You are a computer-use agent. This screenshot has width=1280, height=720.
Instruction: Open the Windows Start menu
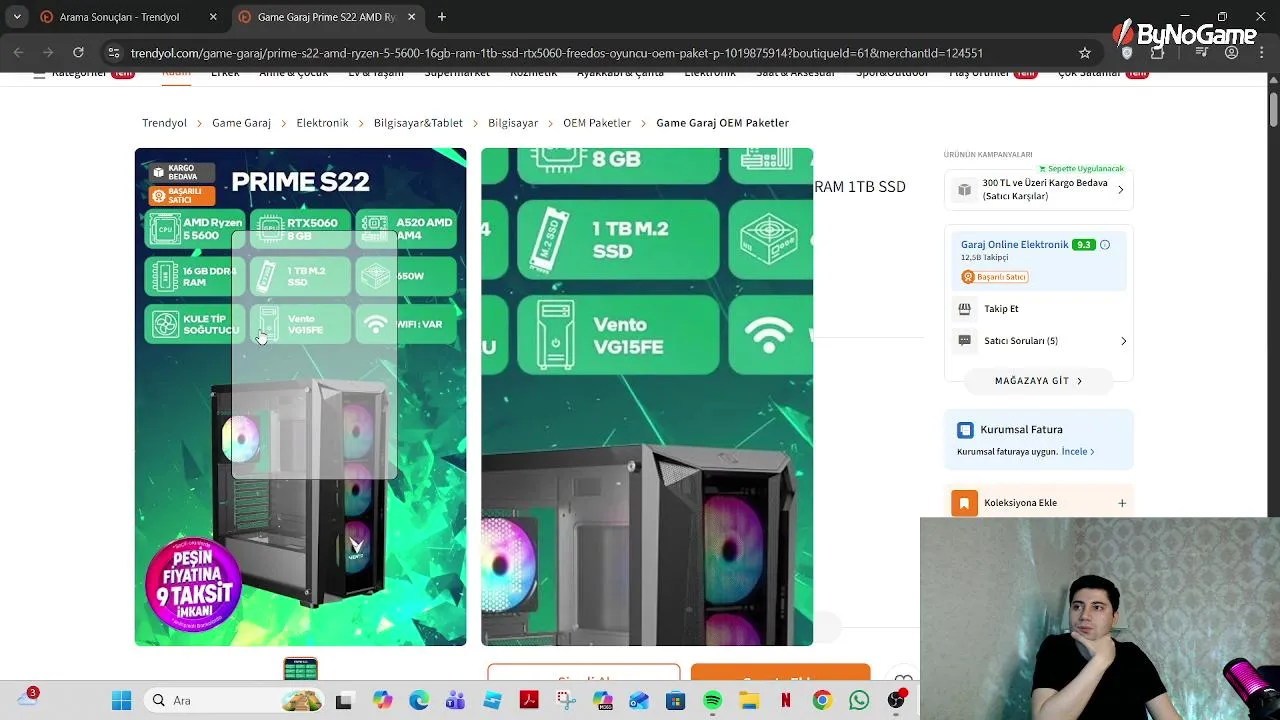pos(122,701)
